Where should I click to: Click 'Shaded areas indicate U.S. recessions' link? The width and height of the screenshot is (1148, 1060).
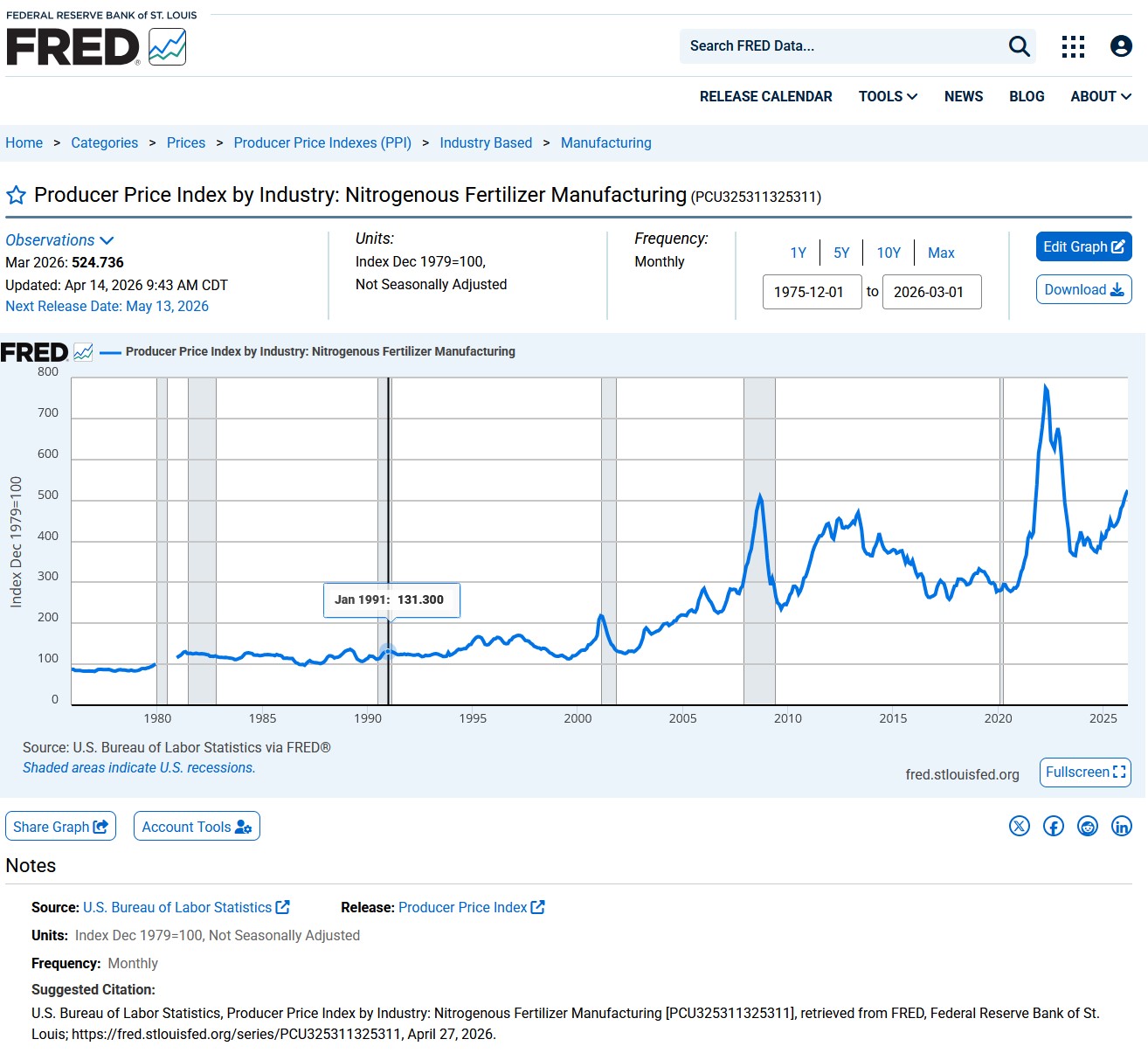click(x=139, y=767)
